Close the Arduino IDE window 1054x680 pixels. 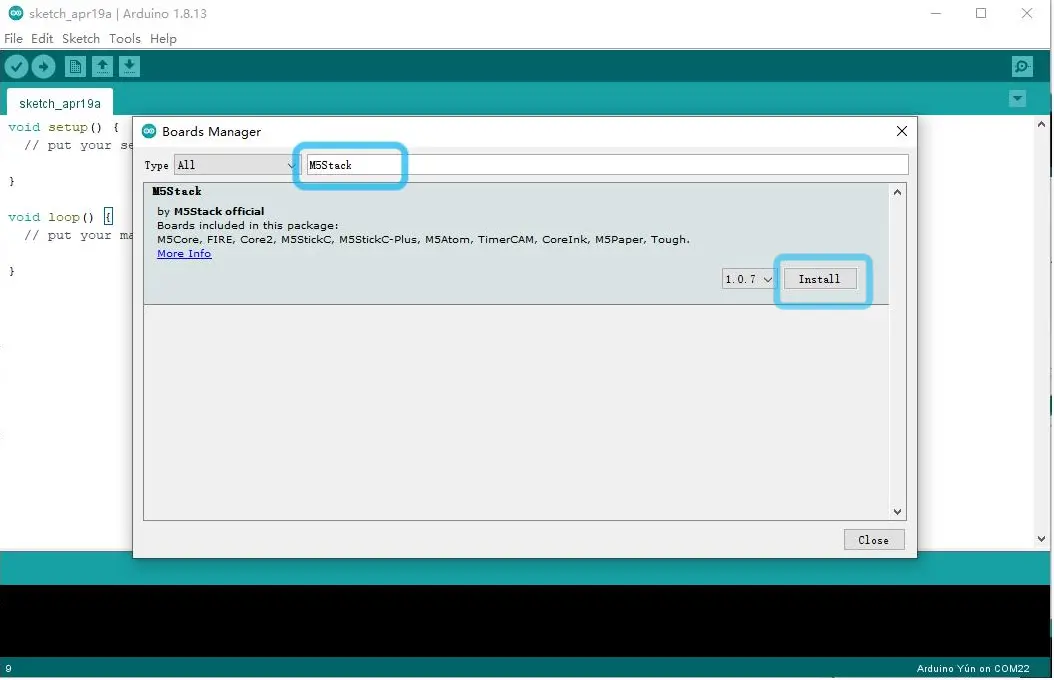click(1026, 13)
